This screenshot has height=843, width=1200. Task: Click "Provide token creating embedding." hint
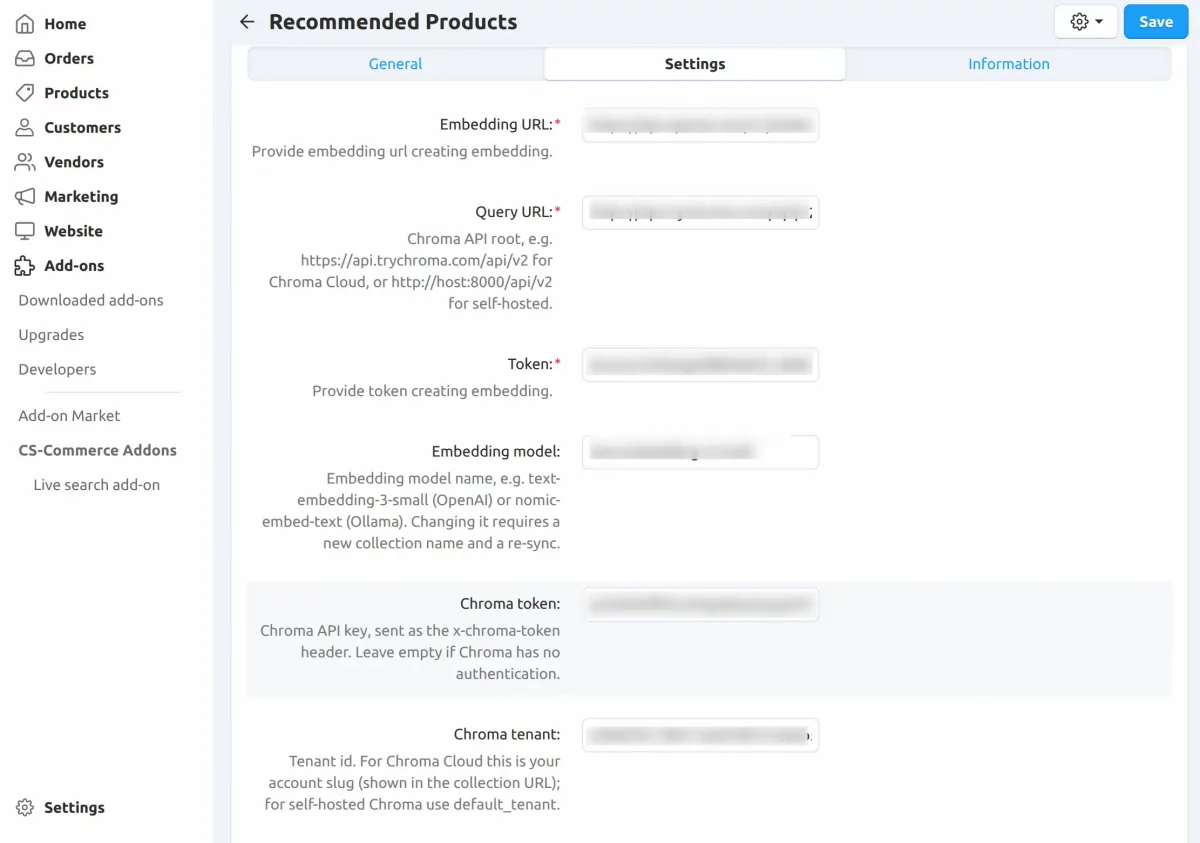pos(432,391)
